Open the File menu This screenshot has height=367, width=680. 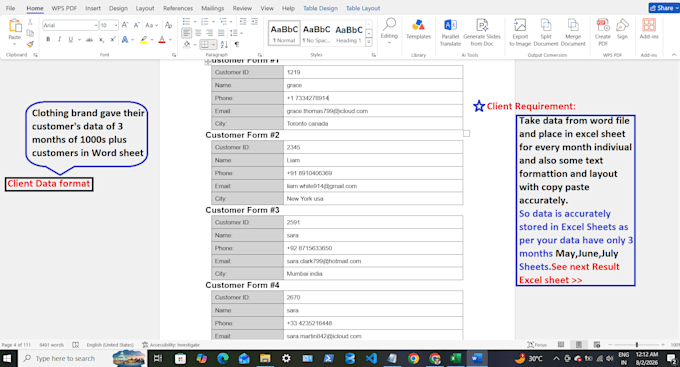click(x=10, y=8)
